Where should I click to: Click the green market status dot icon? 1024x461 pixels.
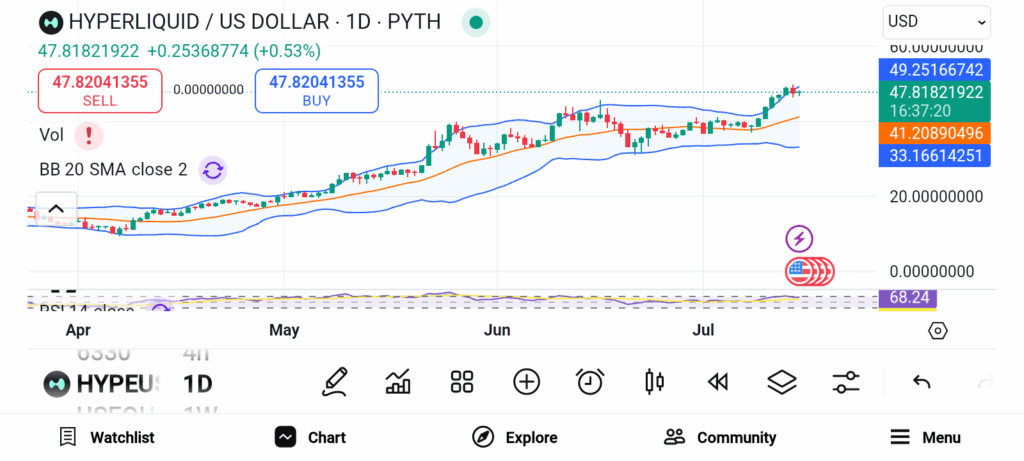point(475,23)
